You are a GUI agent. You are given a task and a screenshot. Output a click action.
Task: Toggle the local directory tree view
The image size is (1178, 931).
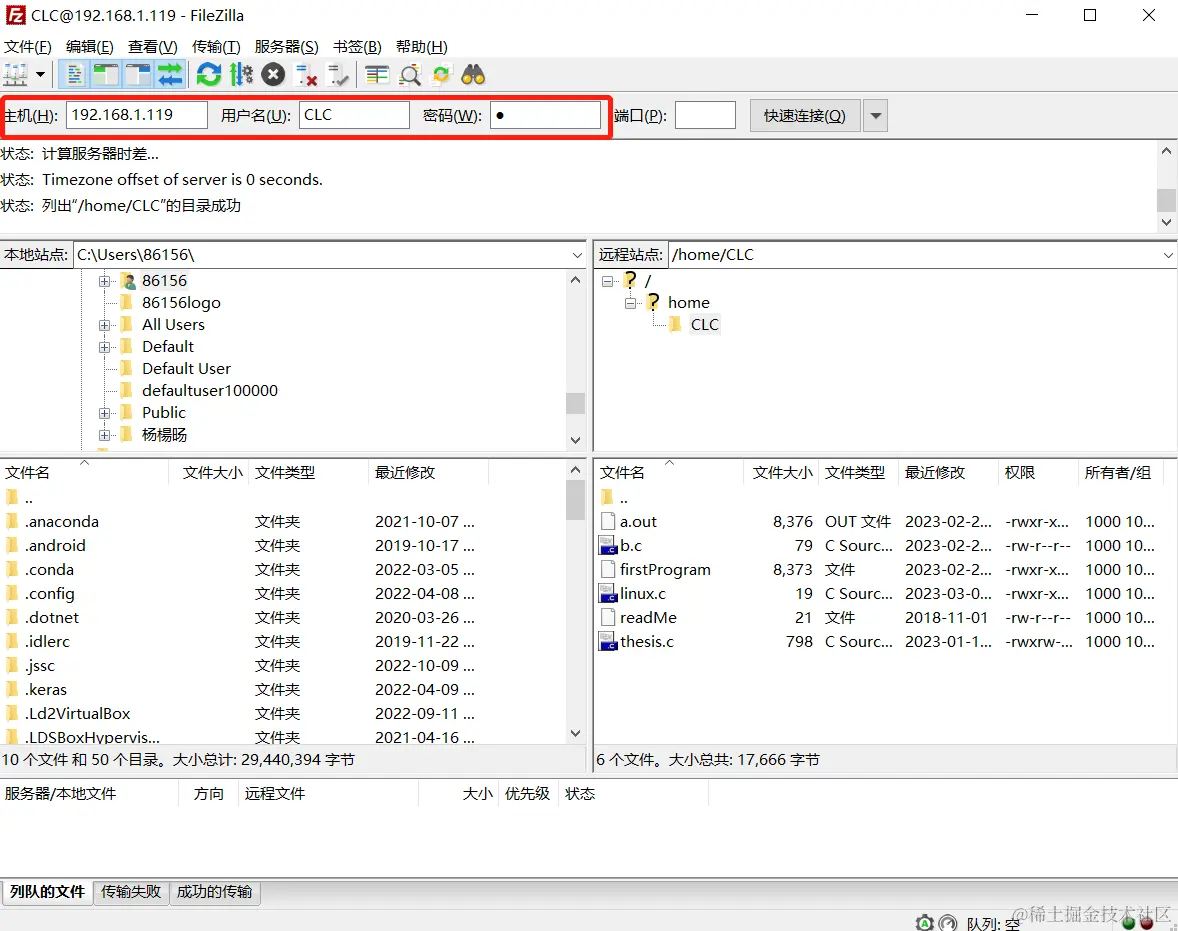[106, 74]
